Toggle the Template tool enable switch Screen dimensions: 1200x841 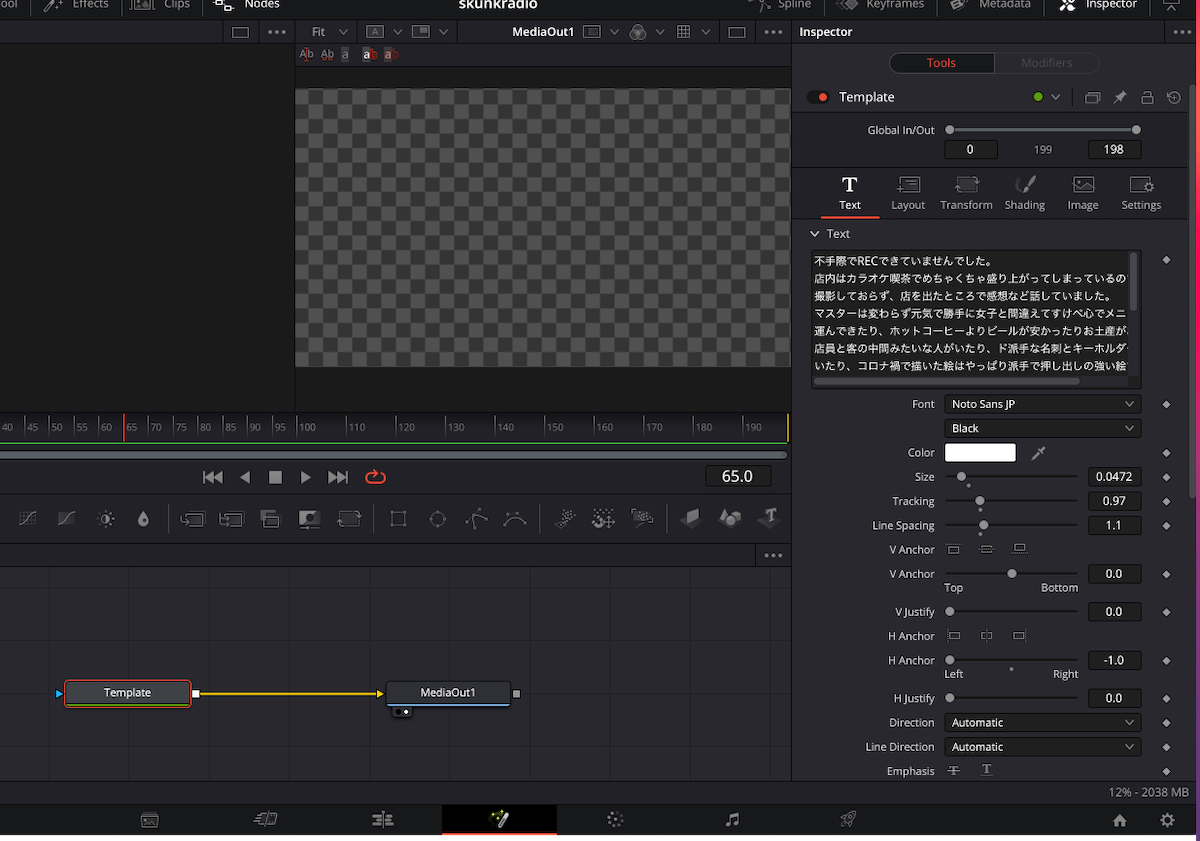click(x=818, y=97)
